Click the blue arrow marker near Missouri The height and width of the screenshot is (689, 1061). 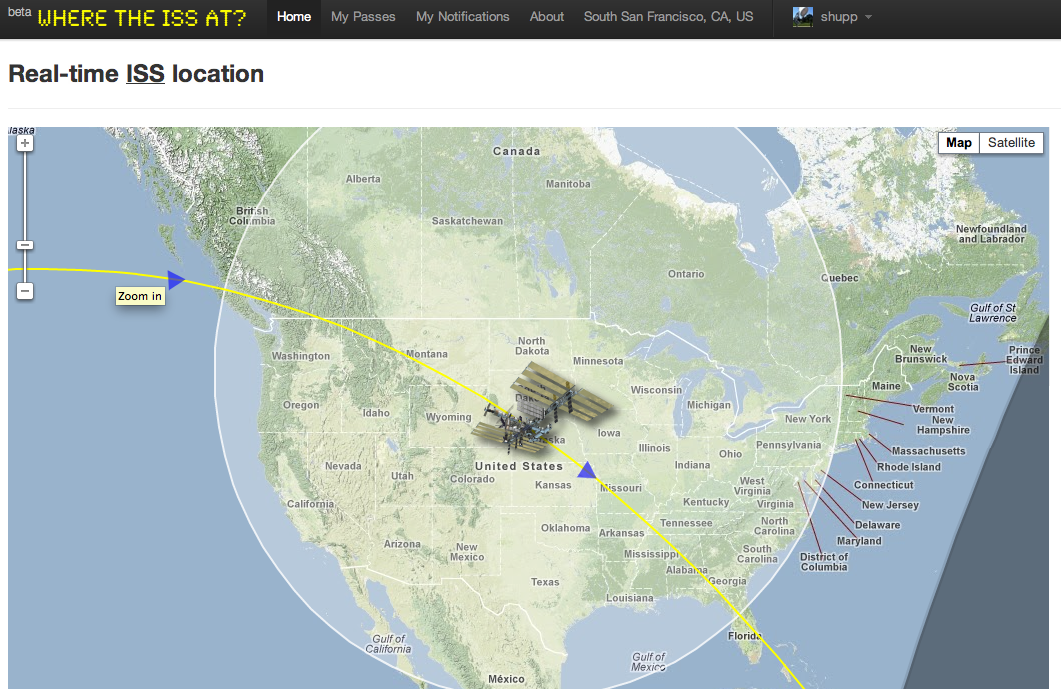click(587, 470)
